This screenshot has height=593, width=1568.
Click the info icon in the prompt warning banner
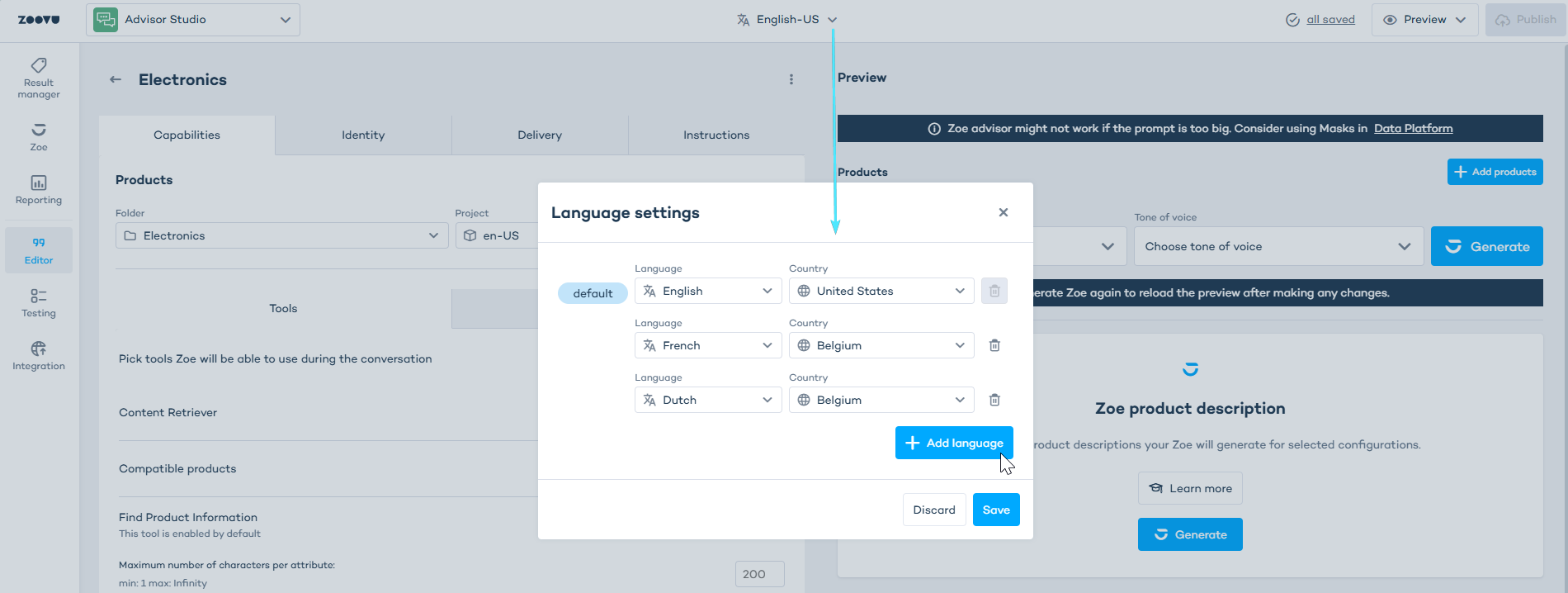pyautogui.click(x=934, y=129)
